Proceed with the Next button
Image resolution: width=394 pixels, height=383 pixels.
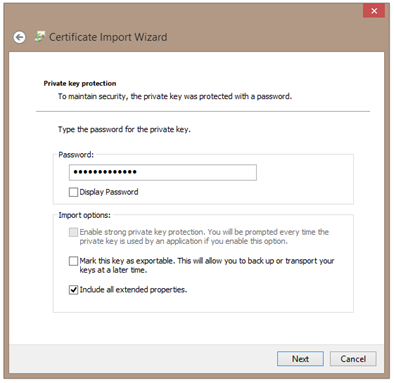pos(300,359)
